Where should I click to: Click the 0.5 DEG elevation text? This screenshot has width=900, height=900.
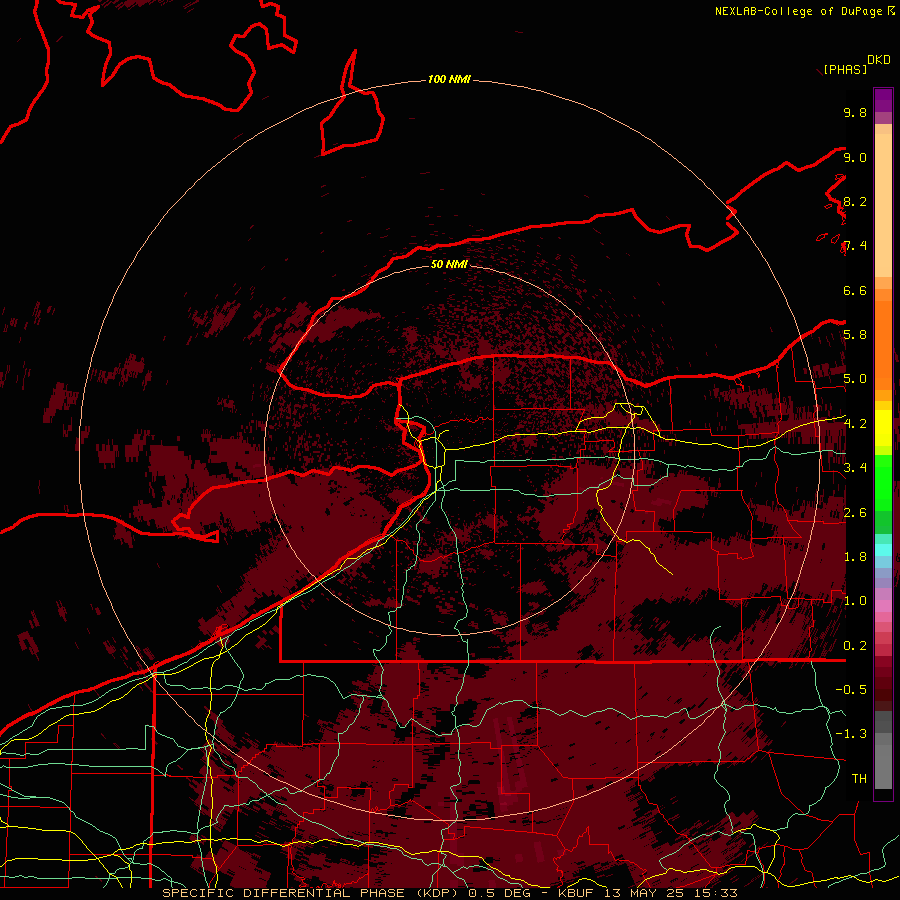(x=498, y=893)
